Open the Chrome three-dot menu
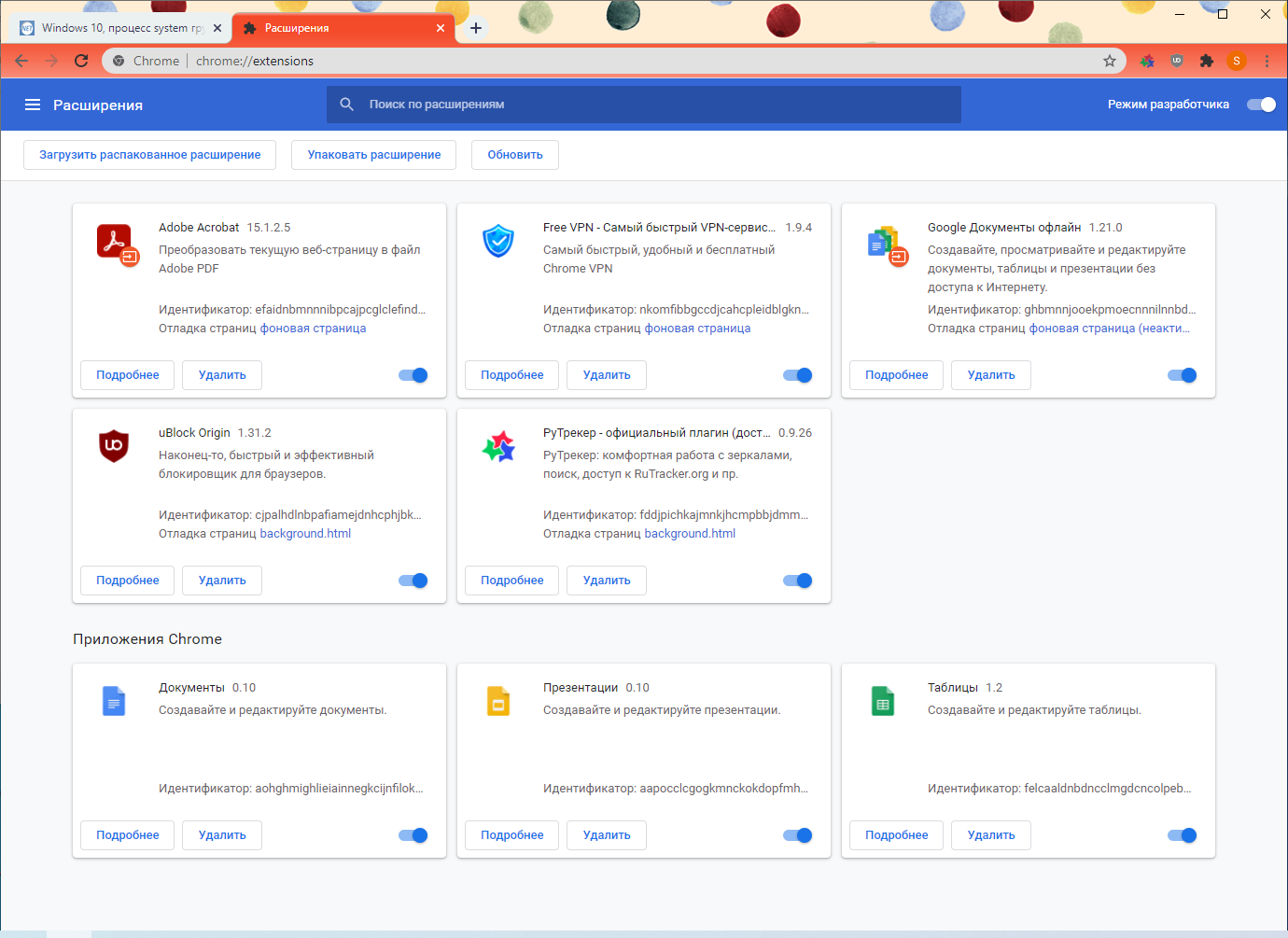 coord(1267,61)
